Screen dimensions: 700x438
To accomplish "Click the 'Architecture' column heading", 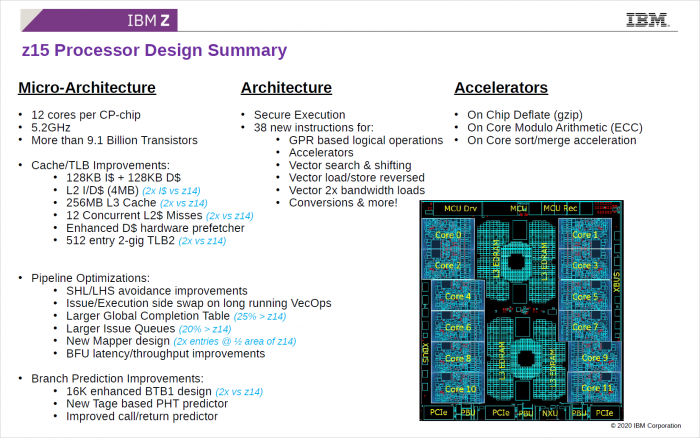I will click(x=286, y=88).
